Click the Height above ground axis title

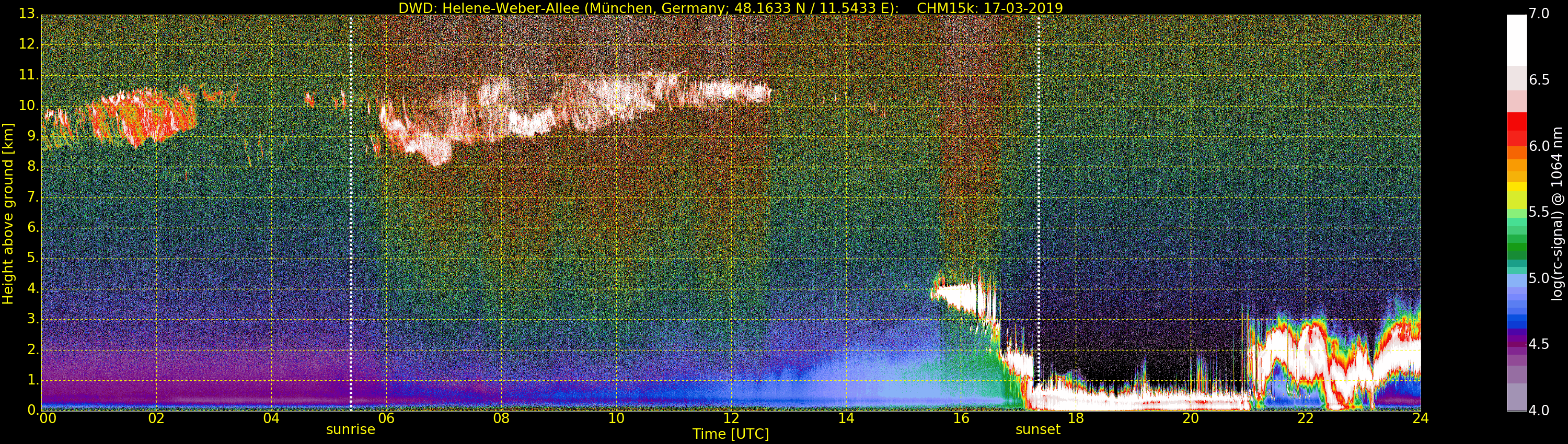8,213
